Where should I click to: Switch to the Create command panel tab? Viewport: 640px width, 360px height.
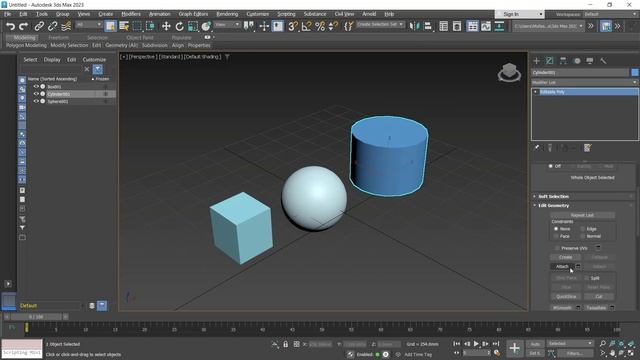coord(536,61)
